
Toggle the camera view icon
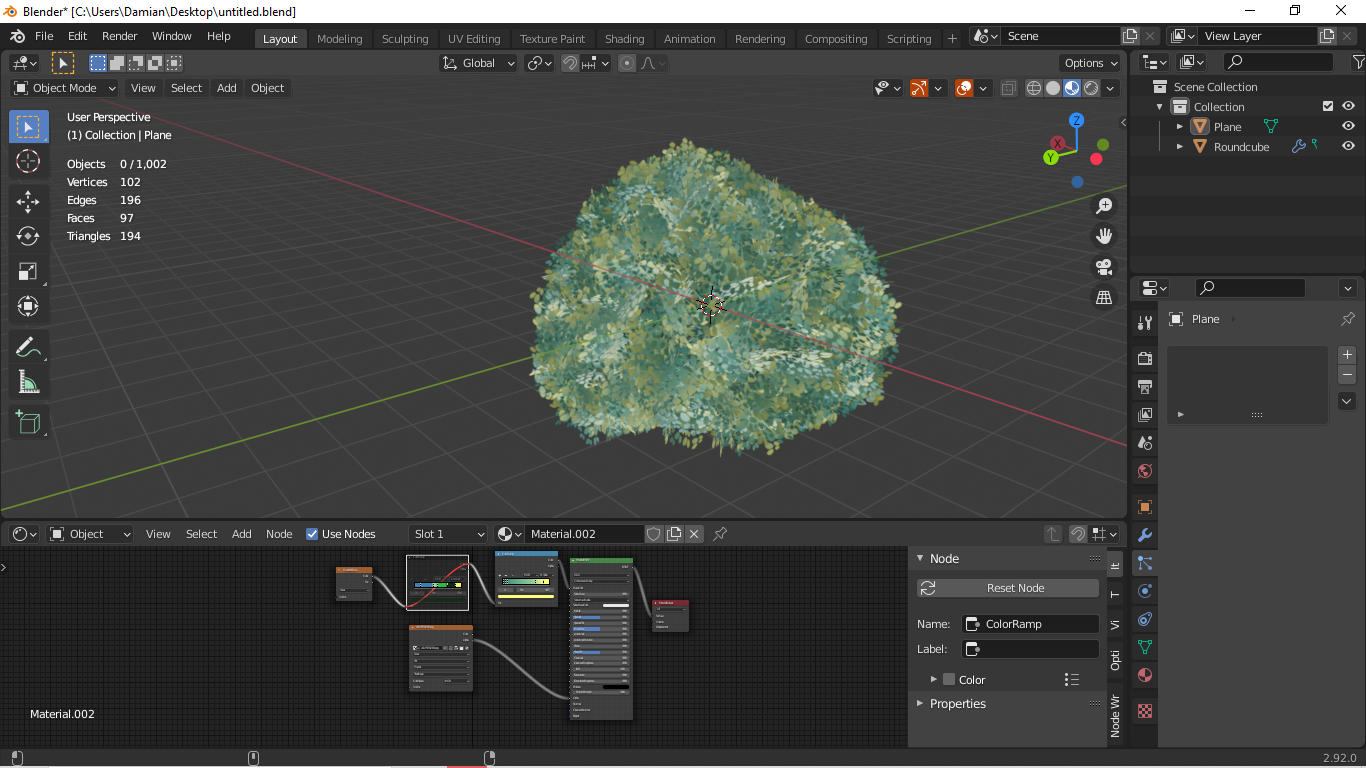coord(1104,267)
